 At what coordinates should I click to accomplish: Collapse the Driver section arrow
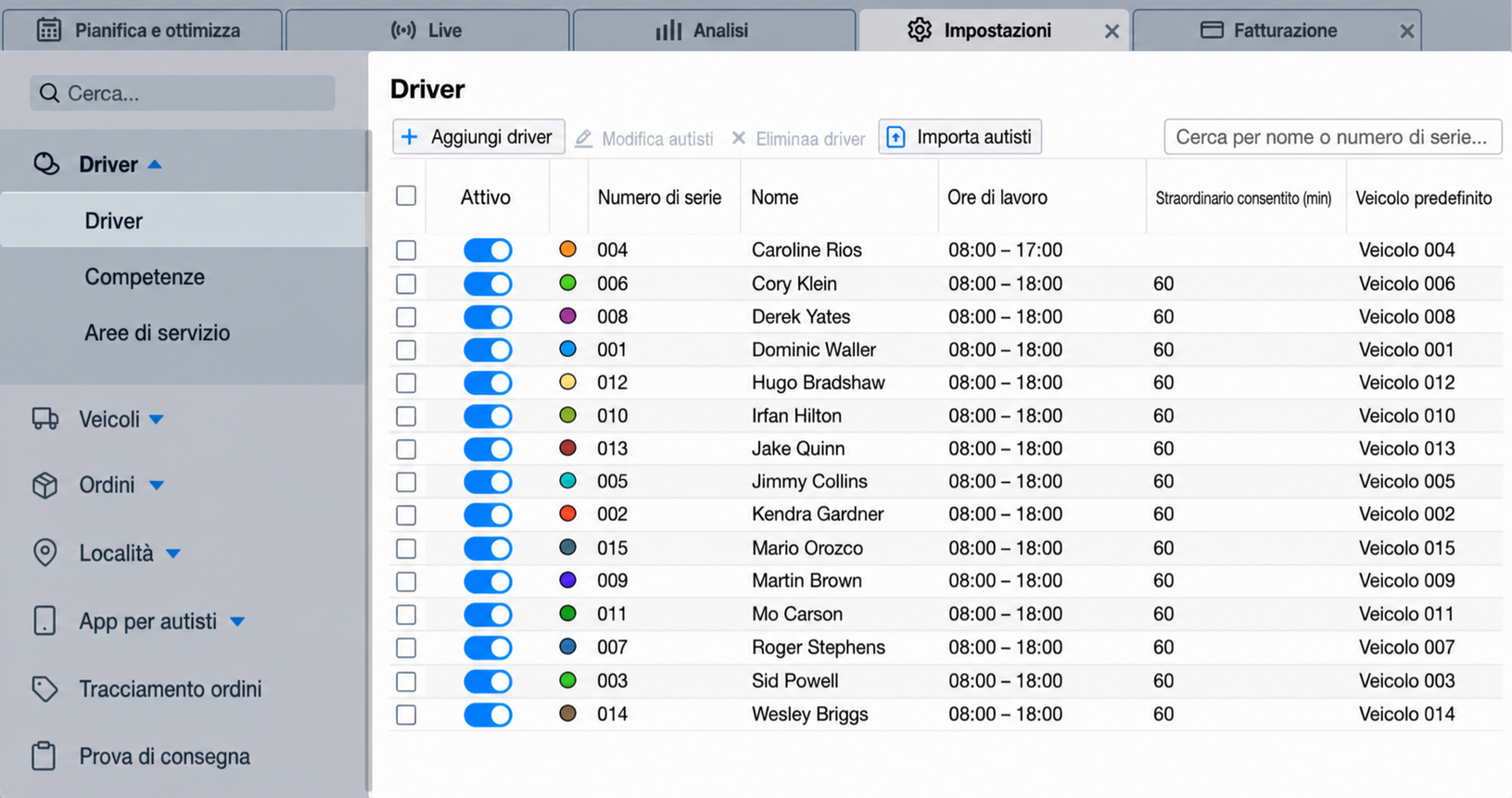[155, 164]
